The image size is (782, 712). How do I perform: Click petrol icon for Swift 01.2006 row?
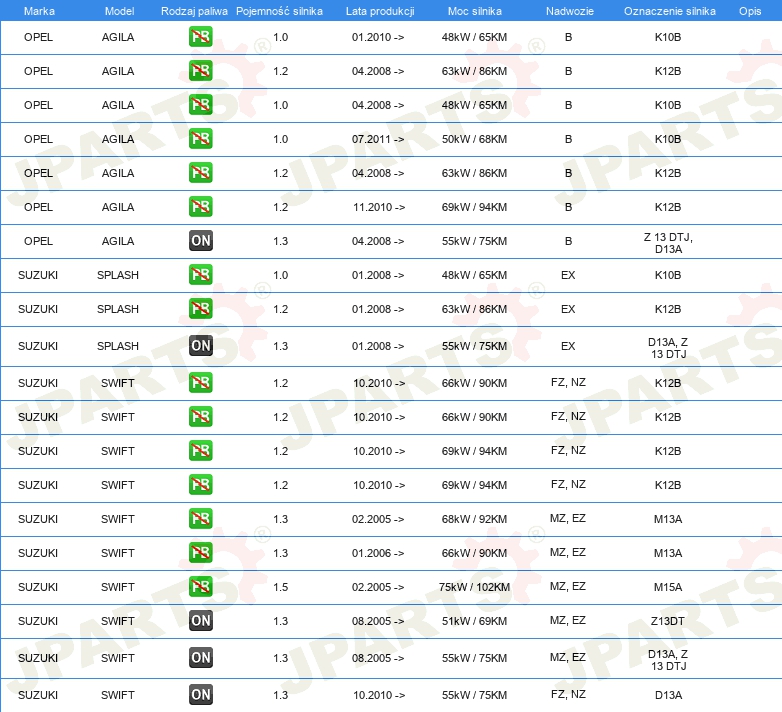(200, 552)
